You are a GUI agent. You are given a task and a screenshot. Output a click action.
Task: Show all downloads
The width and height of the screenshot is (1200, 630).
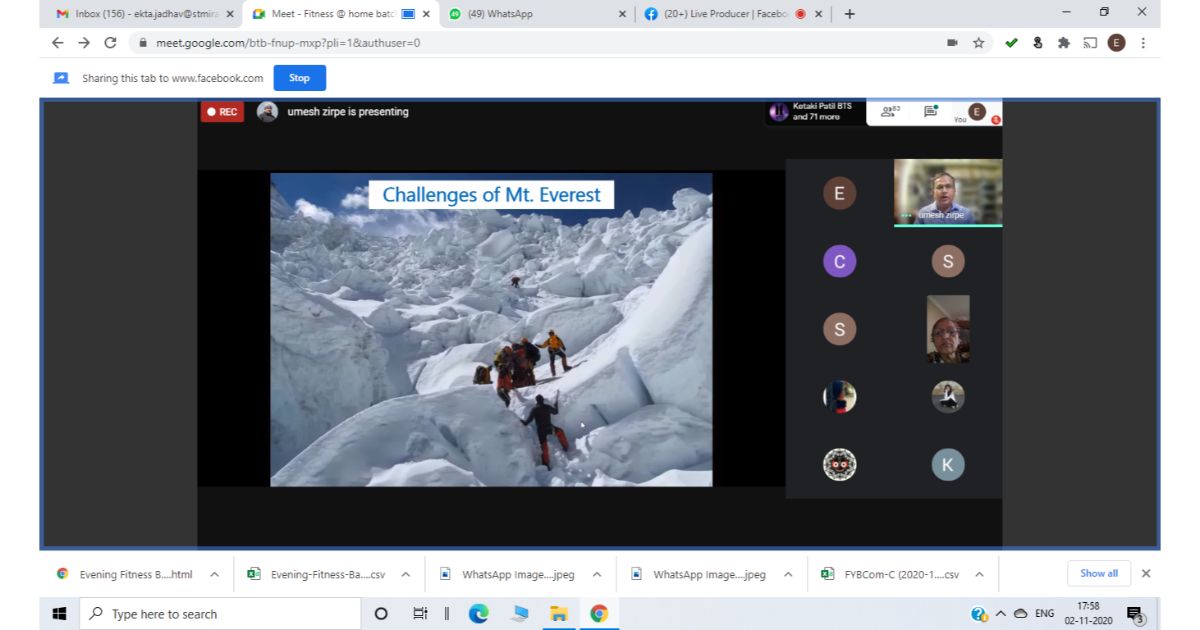coord(1099,573)
